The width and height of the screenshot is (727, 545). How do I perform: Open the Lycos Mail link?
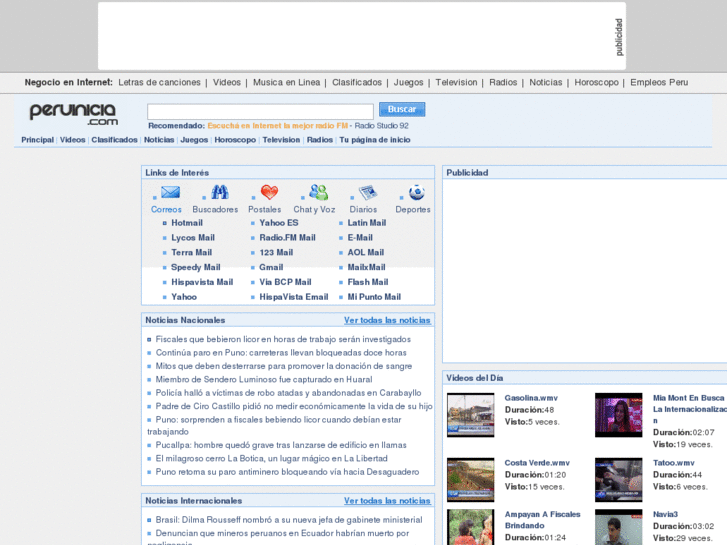[193, 237]
